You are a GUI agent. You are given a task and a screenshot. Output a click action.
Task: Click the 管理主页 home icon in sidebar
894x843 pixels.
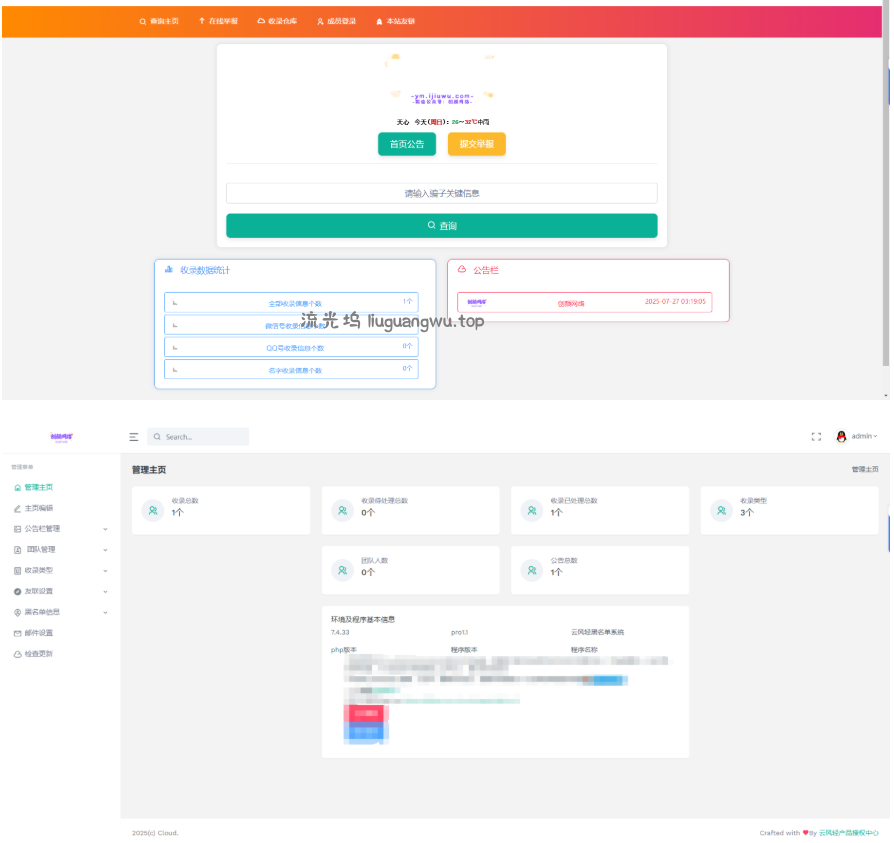coord(17,488)
